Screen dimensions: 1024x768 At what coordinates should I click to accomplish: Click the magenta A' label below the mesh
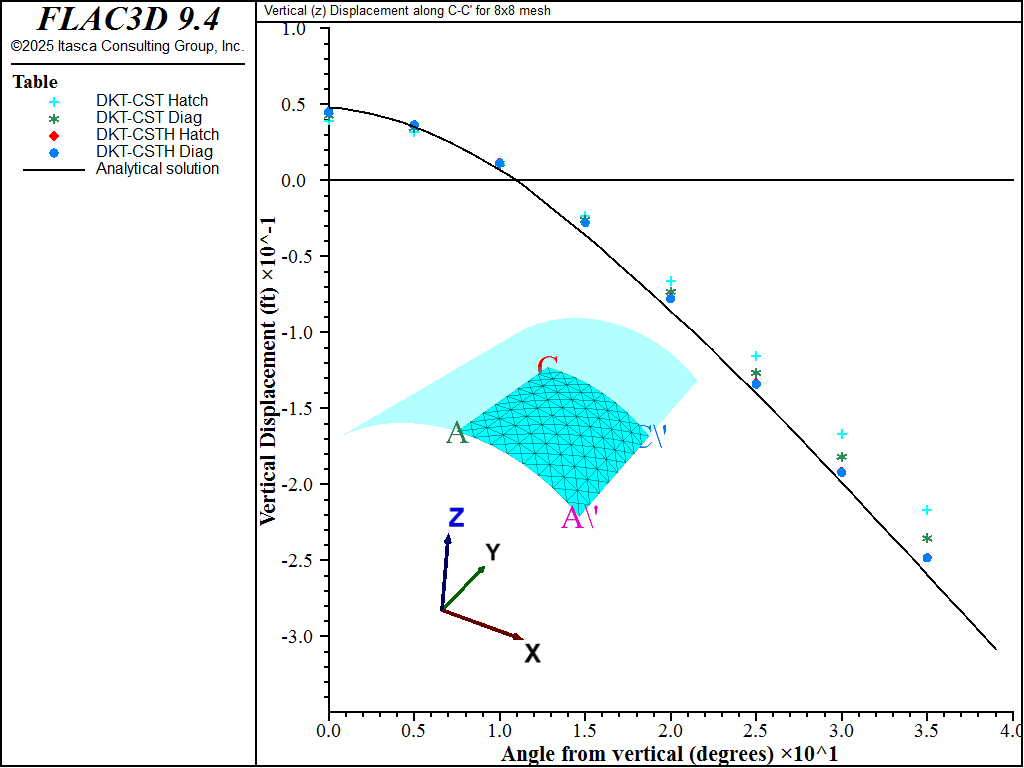(x=577, y=518)
